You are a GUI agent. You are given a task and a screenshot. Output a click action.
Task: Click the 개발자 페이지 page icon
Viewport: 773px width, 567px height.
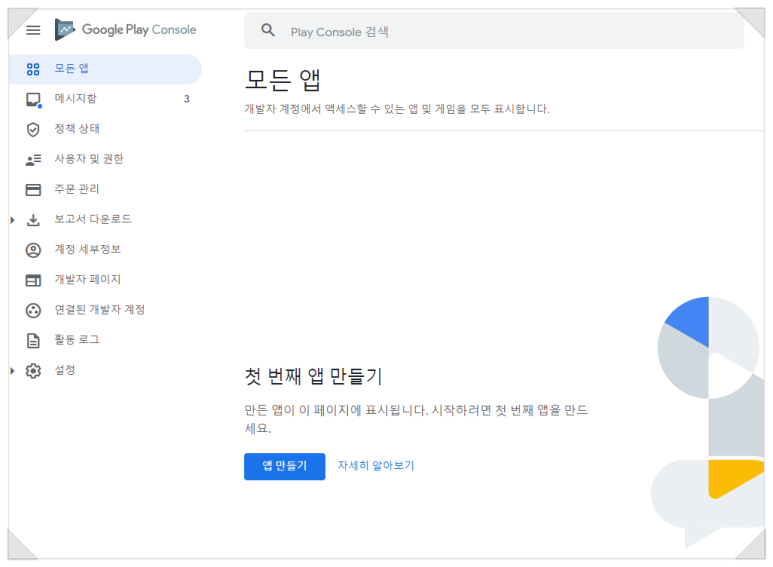tap(33, 281)
